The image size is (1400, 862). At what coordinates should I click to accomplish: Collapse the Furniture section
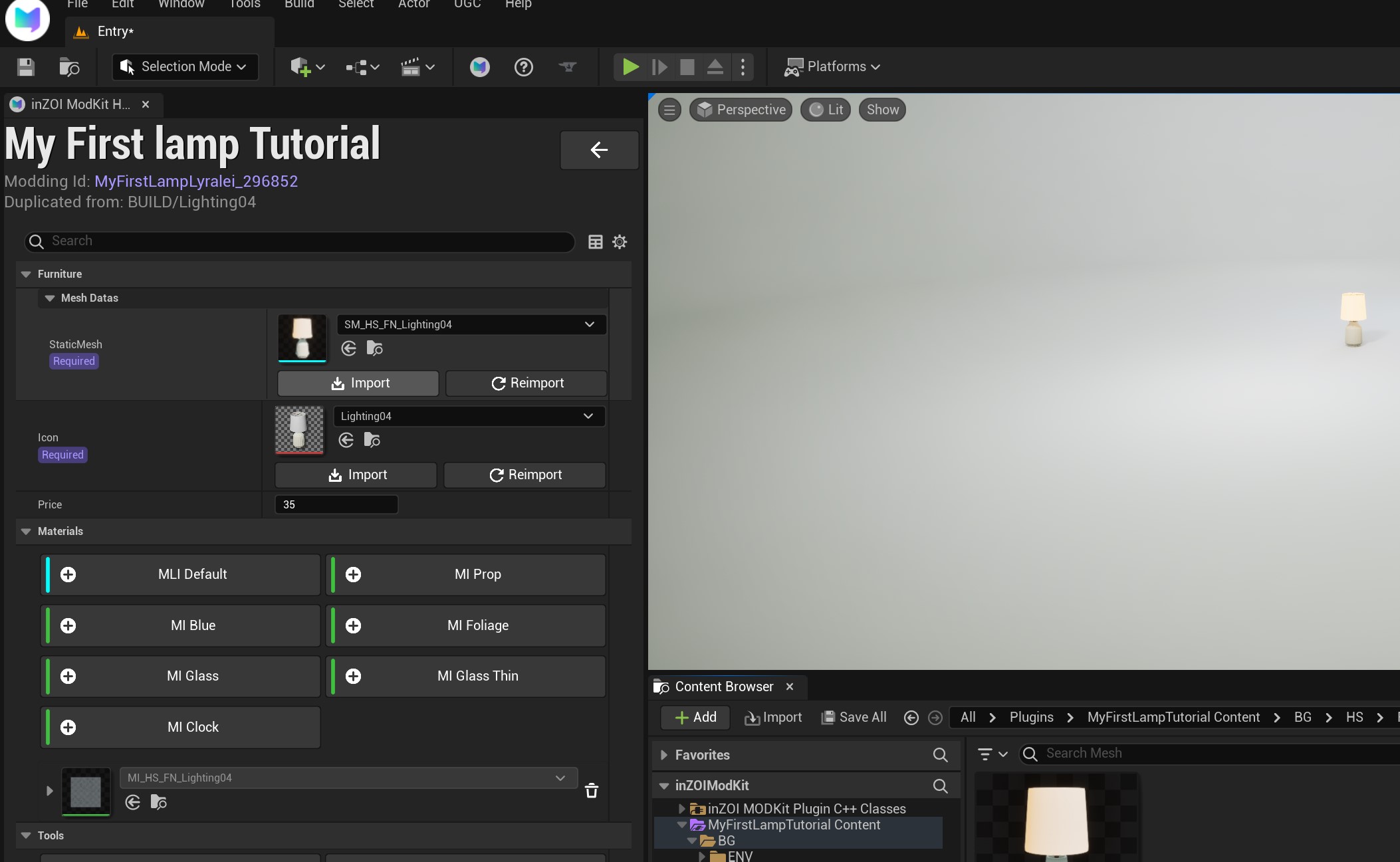coord(26,274)
